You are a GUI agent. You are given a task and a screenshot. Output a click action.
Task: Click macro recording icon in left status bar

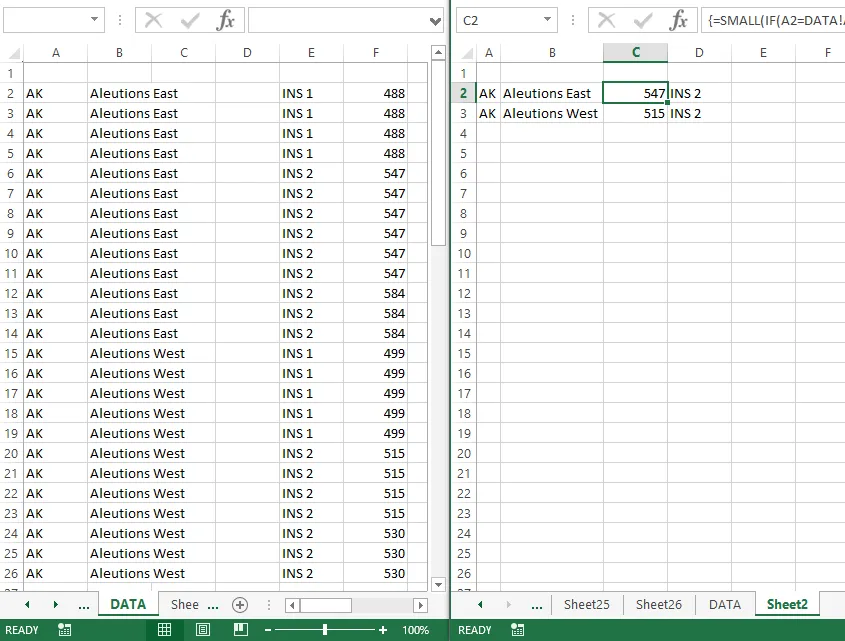[65, 630]
